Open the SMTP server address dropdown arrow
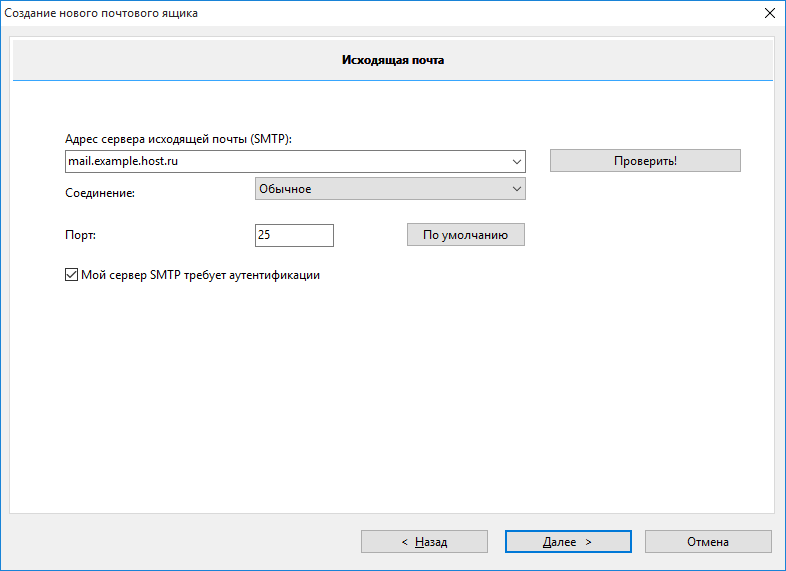Screen dimensions: 786x571 point(516,161)
